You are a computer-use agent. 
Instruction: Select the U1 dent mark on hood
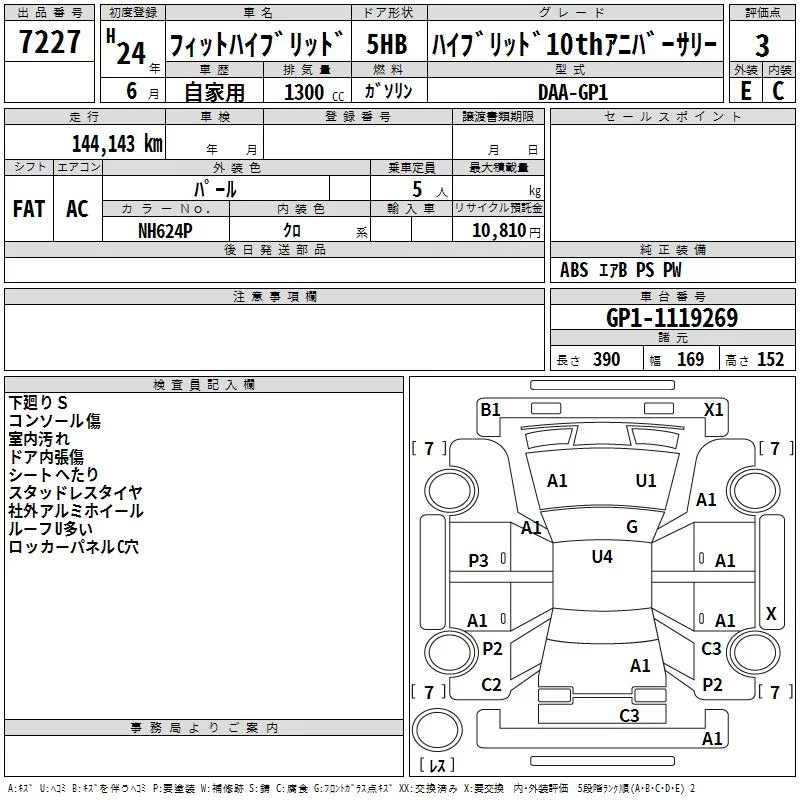[646, 481]
